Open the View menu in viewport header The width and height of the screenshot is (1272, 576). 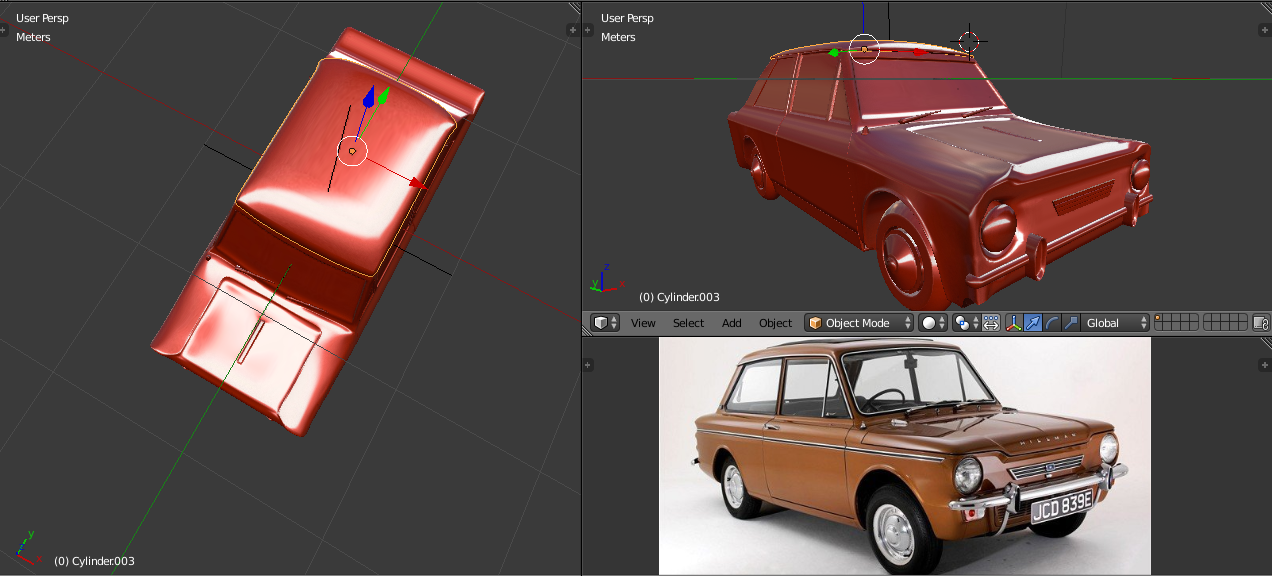click(x=643, y=323)
